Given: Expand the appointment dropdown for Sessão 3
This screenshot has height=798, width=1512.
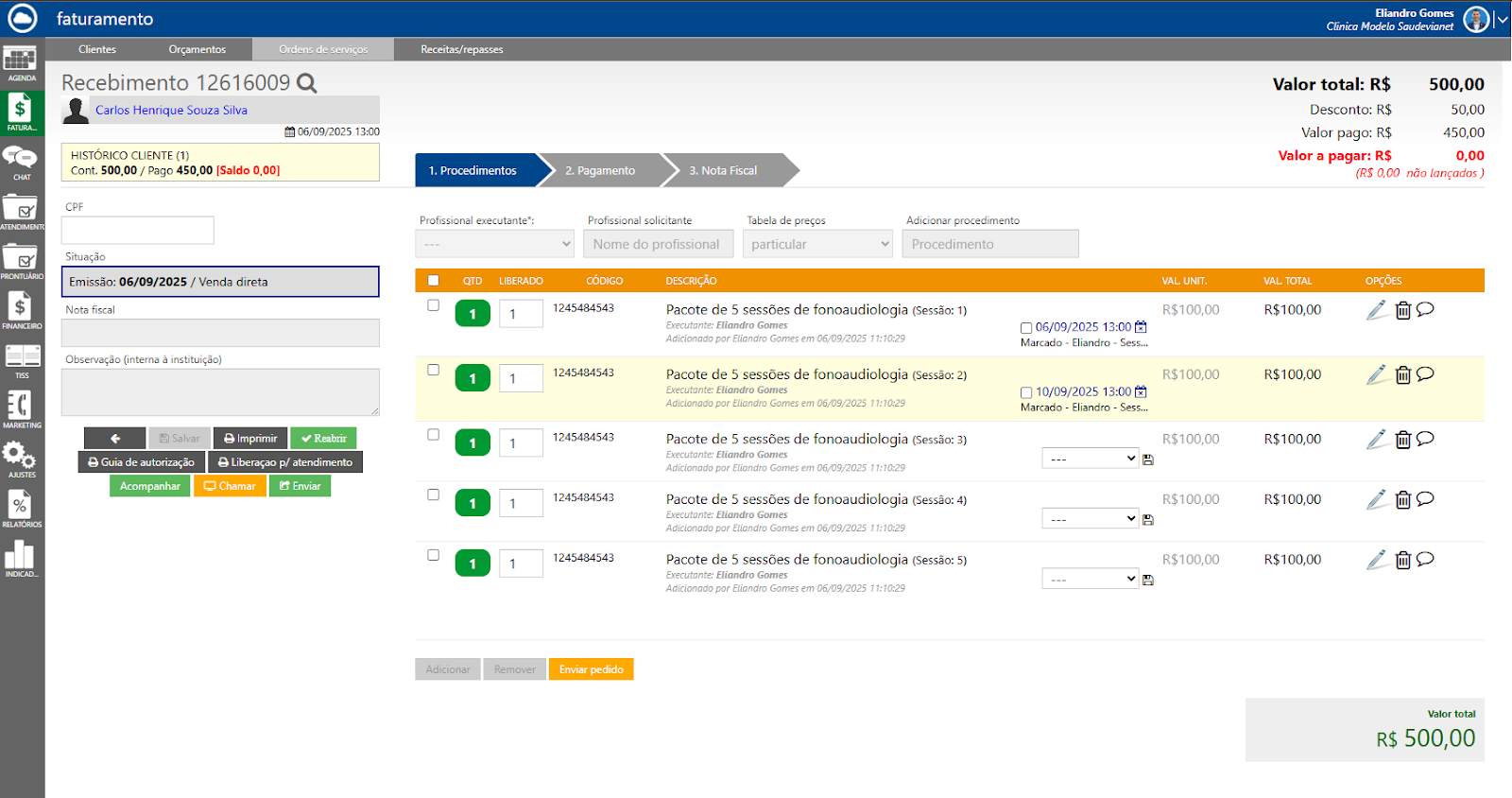Looking at the screenshot, I should point(1091,459).
